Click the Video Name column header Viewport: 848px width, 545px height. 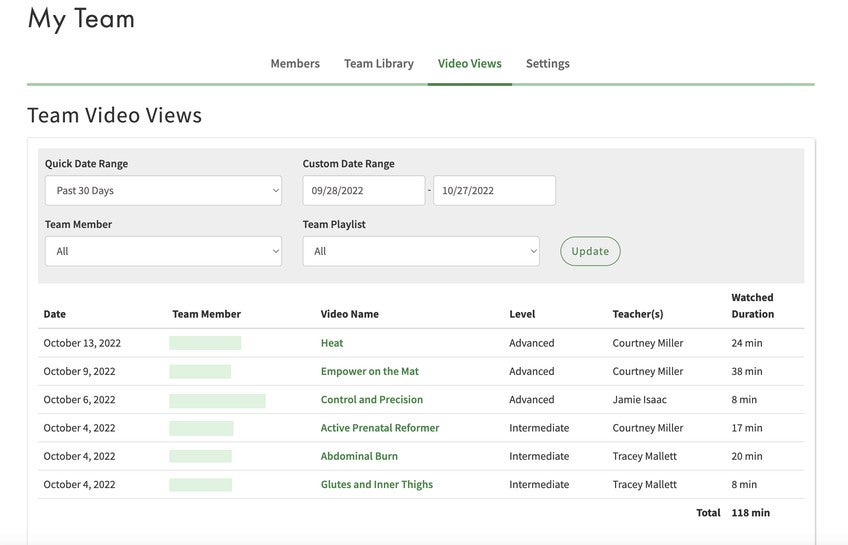point(349,314)
